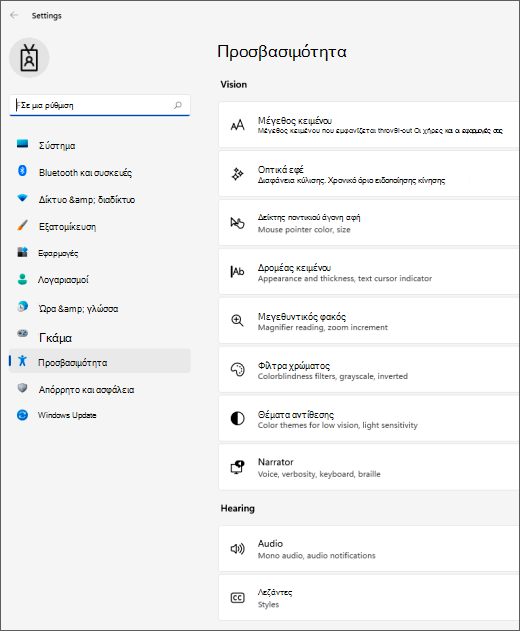Select Εξατομίκευση in sidebar
The width and height of the screenshot is (520, 631).
click(100, 227)
